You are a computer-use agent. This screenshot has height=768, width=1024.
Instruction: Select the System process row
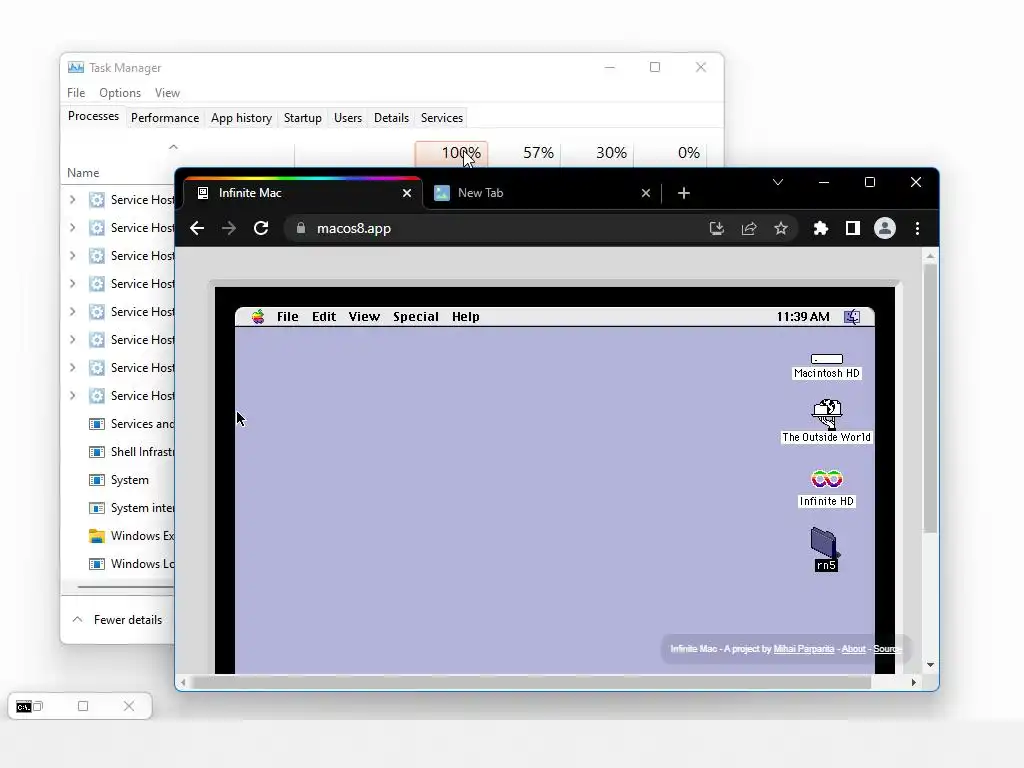coord(119,480)
